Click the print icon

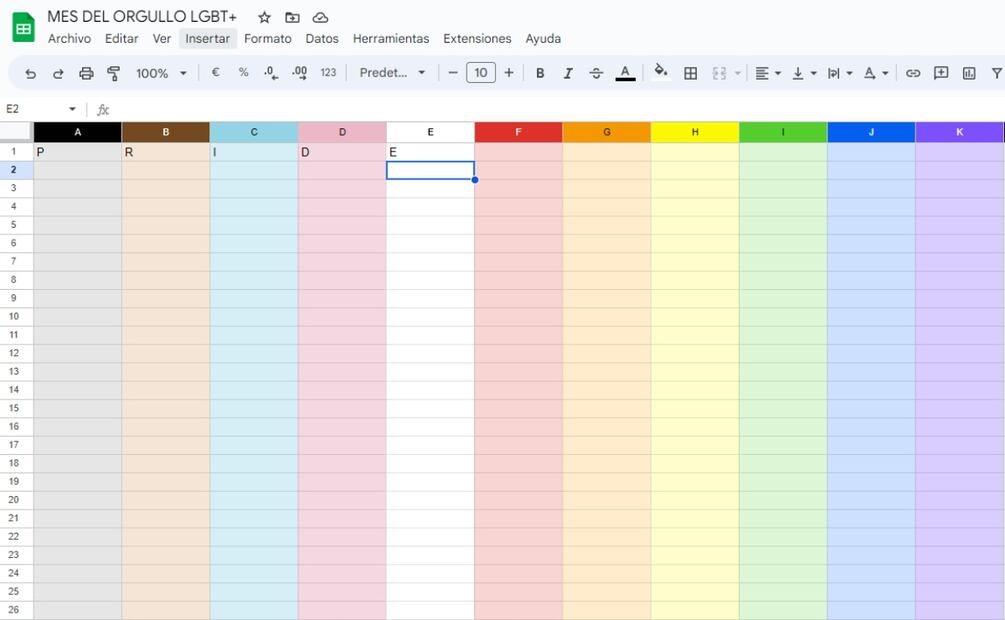(x=86, y=73)
